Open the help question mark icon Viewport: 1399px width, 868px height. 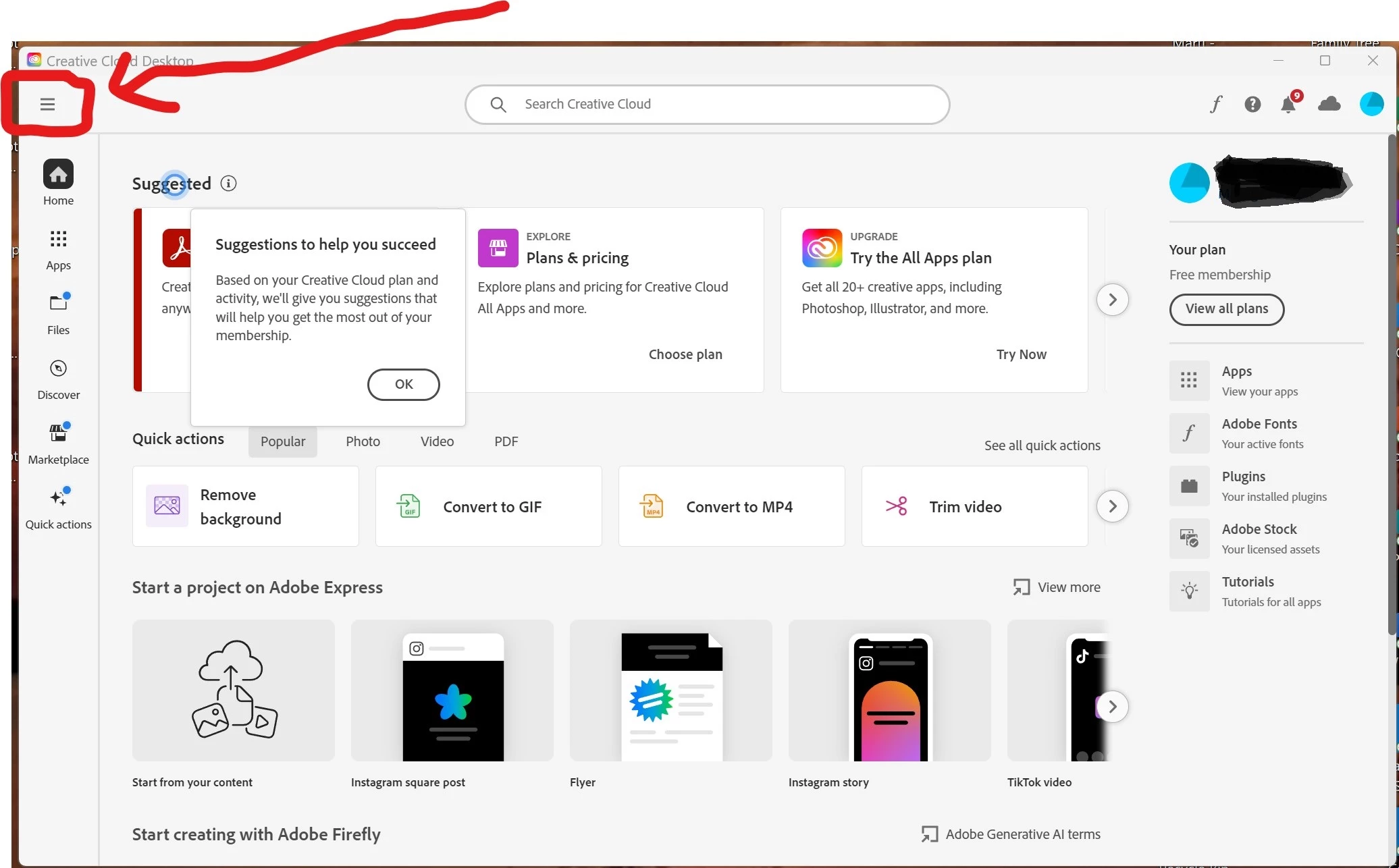[1252, 104]
